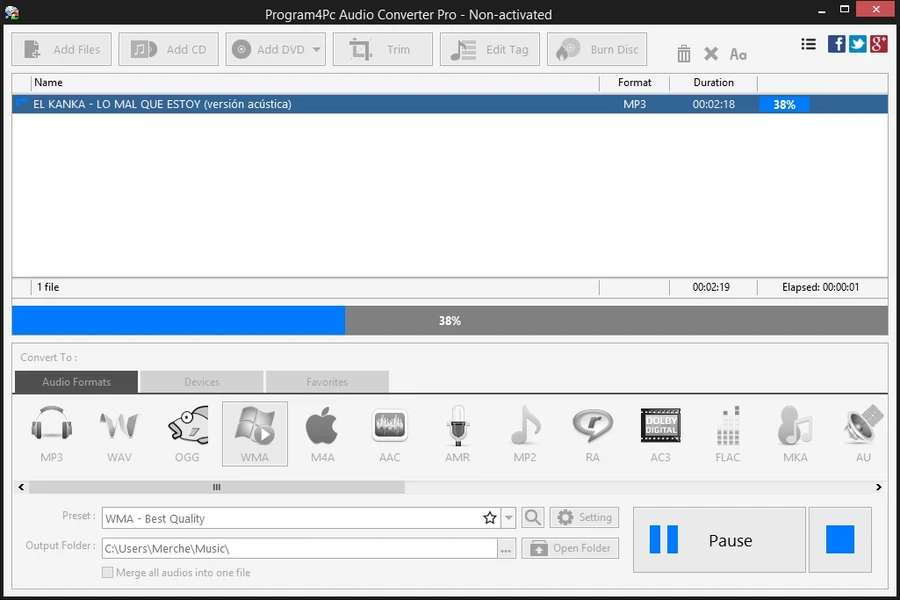Viewport: 900px width, 600px height.
Task: Select the AMR microphone format icon
Action: pyautogui.click(x=457, y=434)
